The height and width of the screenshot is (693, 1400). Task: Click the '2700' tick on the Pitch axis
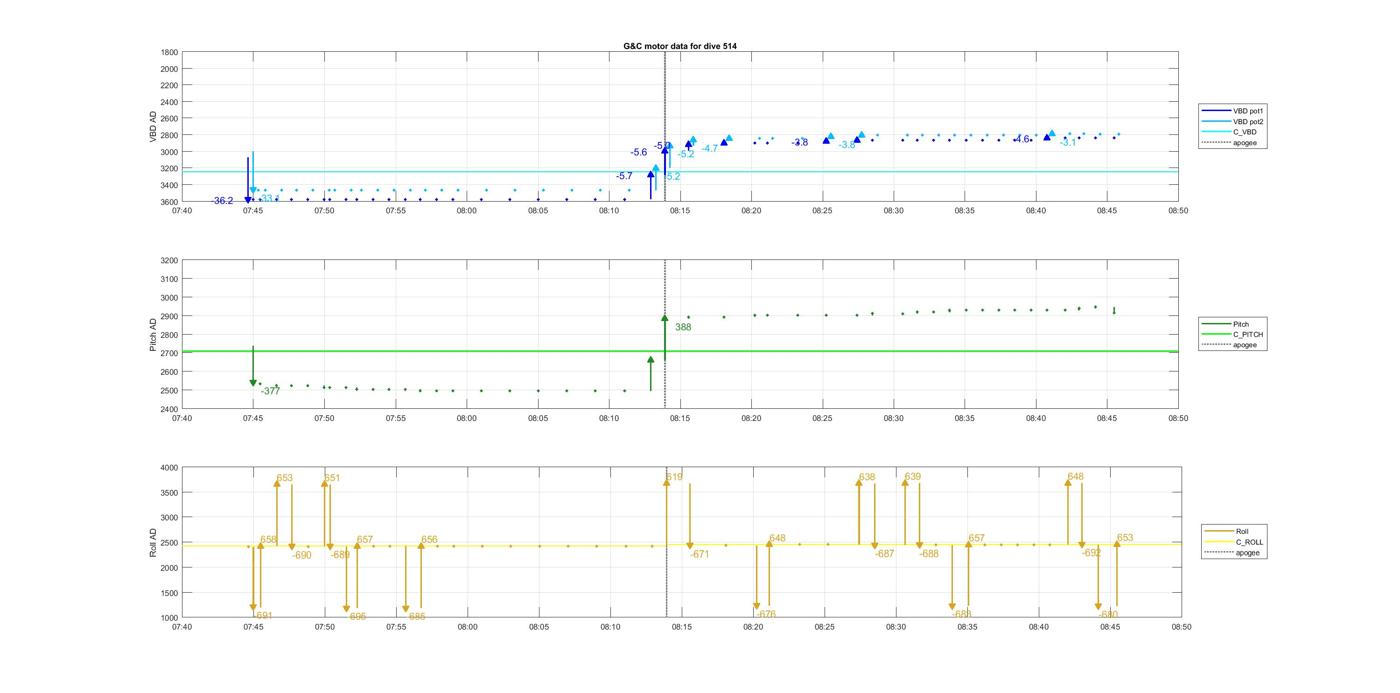point(170,353)
